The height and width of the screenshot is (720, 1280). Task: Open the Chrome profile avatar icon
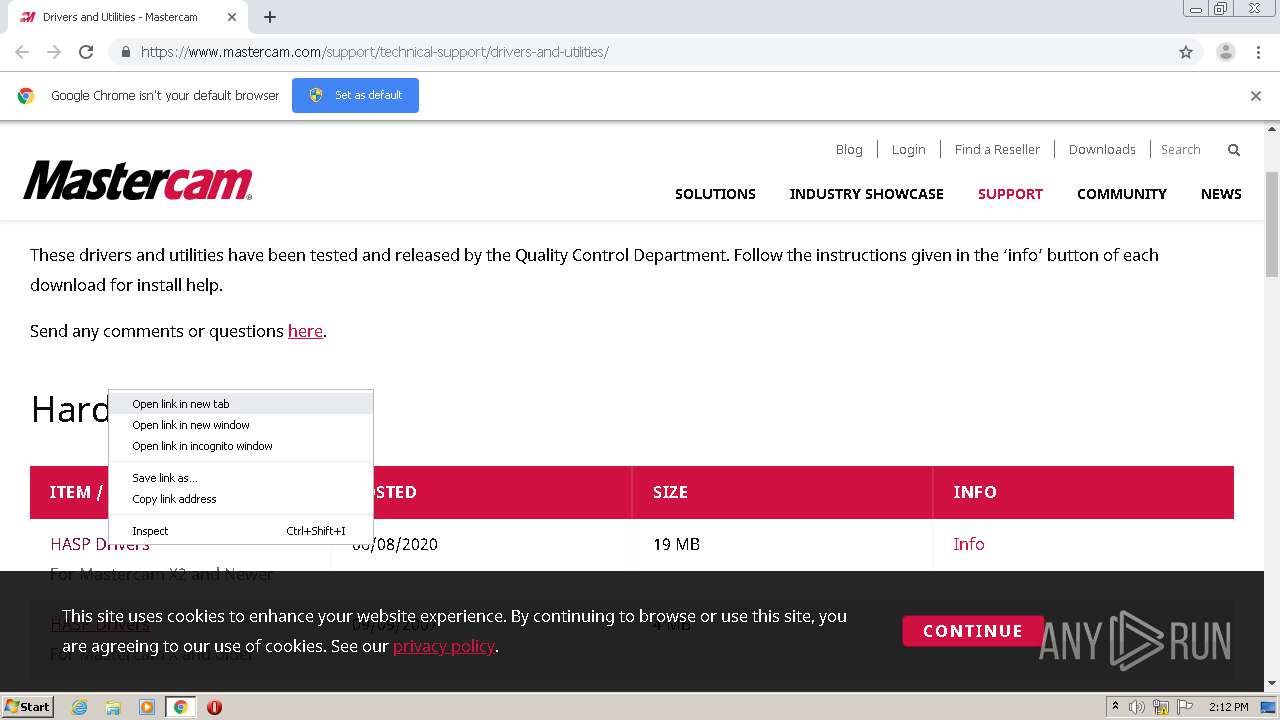[x=1226, y=52]
